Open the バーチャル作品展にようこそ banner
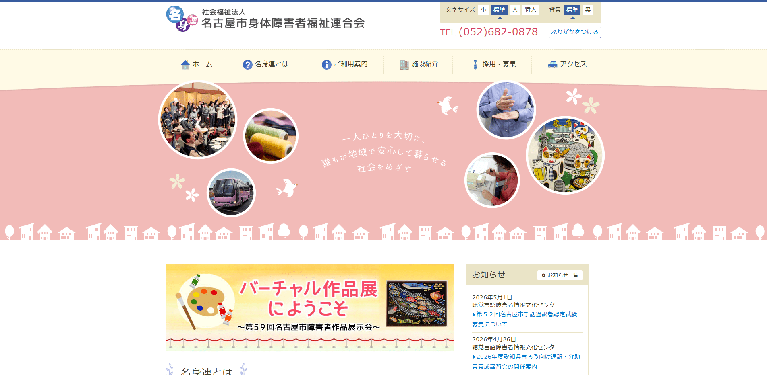This screenshot has width=767, height=375. [x=310, y=307]
